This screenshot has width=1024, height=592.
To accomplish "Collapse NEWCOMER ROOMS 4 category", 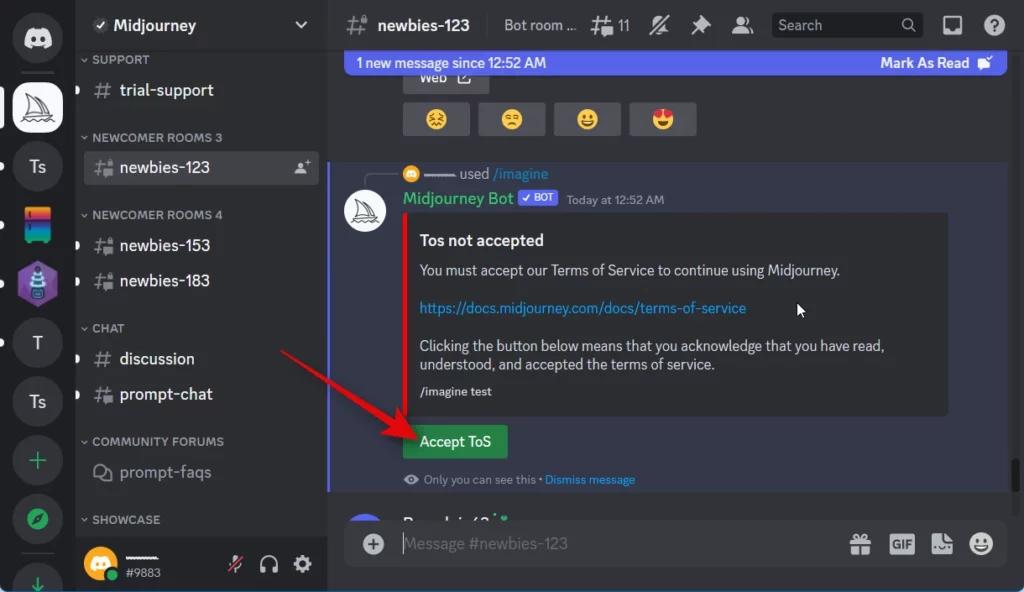I will (152, 215).
